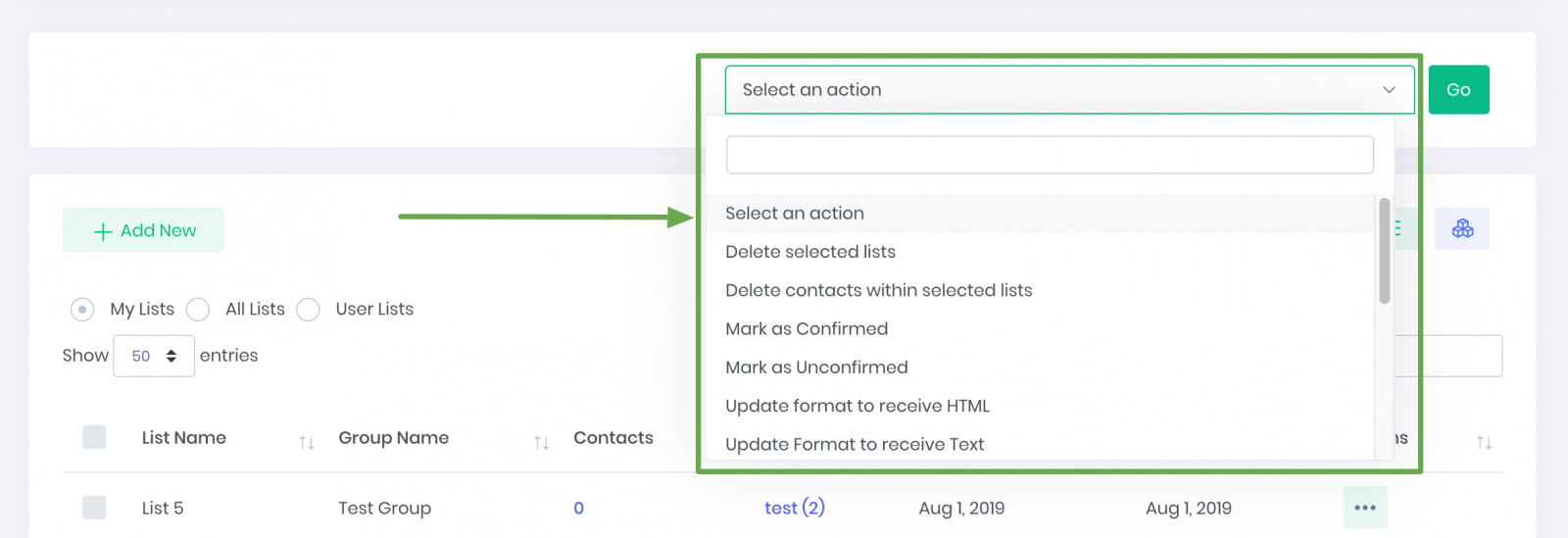Select the All Lists radio option
Screen dimensions: 1568x538
[x=198, y=310]
